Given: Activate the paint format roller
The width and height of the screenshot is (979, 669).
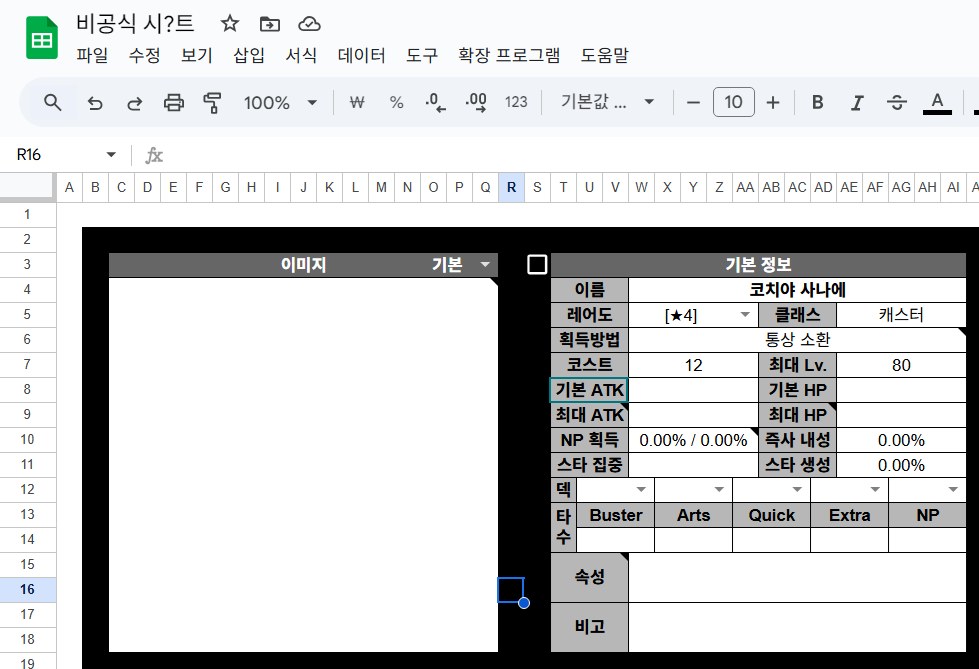Looking at the screenshot, I should (x=212, y=102).
